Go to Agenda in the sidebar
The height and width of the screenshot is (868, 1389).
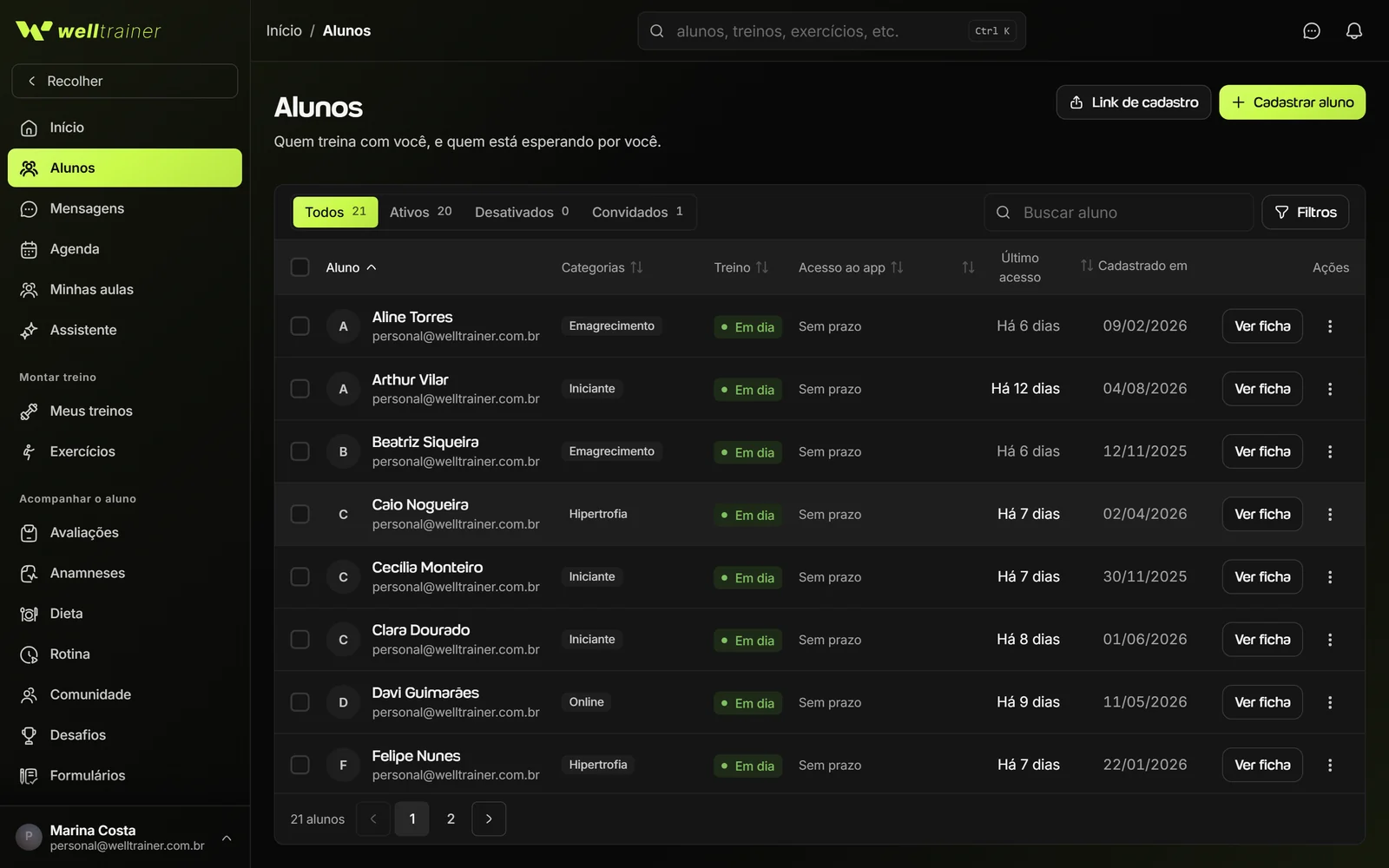tap(125, 249)
